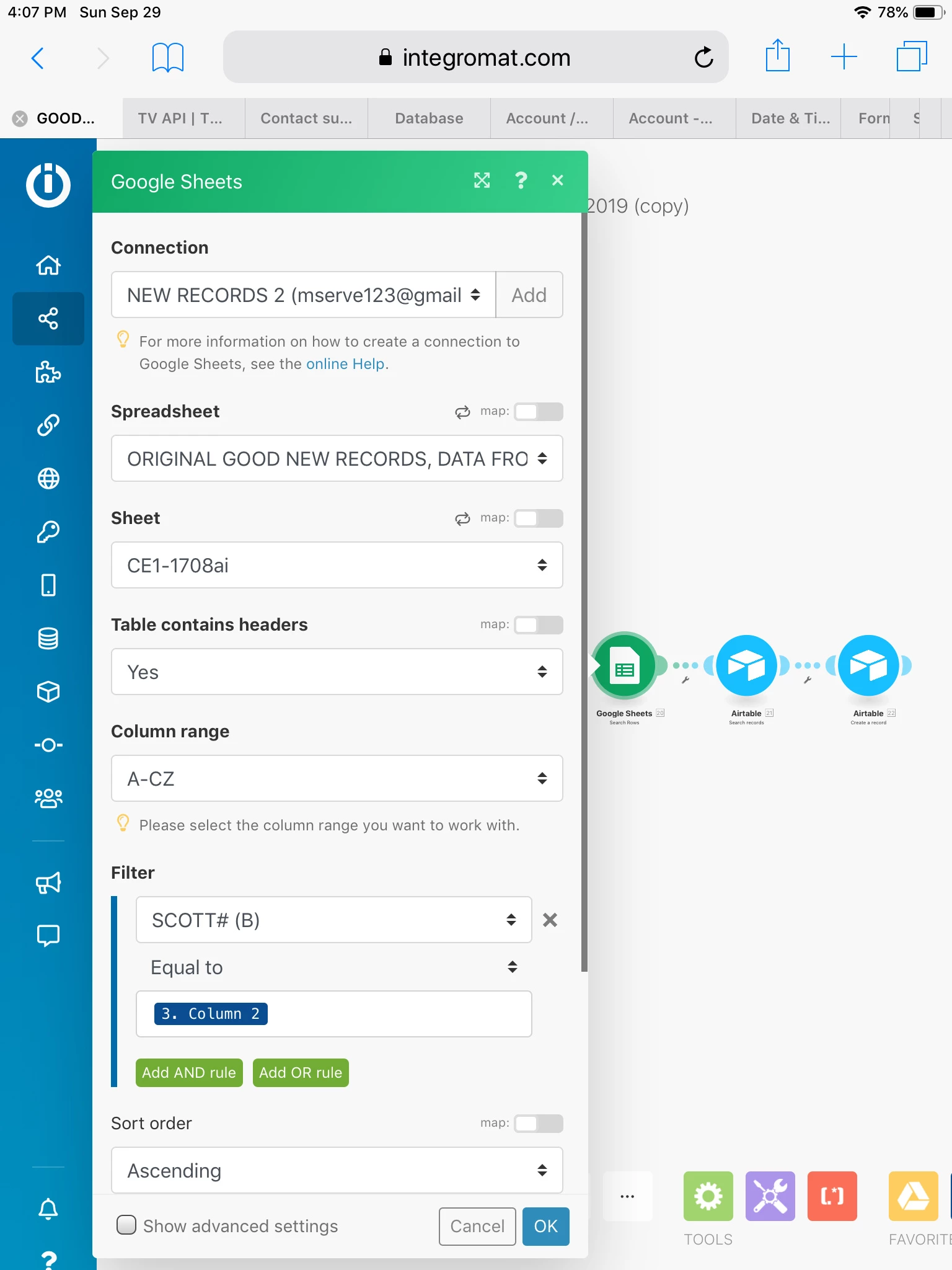Refresh the Spreadsheet list

pos(462,412)
